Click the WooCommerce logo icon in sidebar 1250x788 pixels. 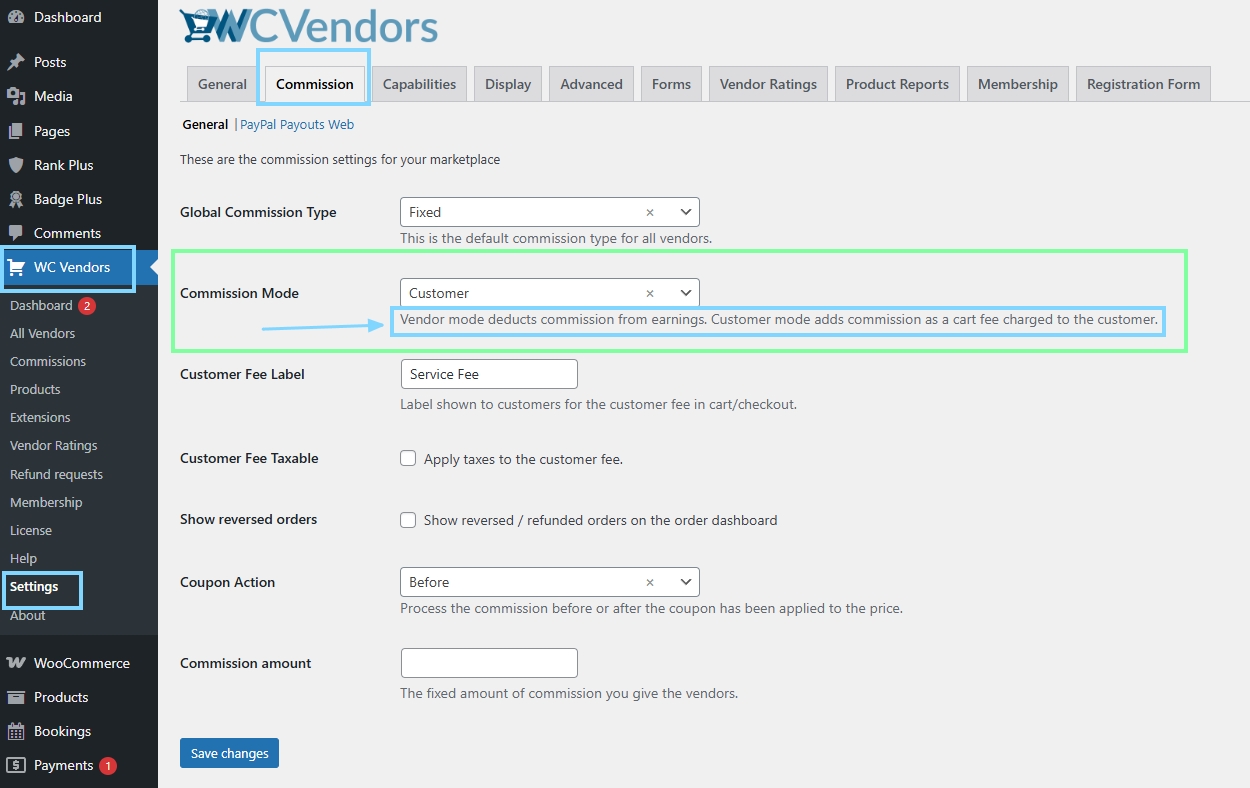point(16,663)
